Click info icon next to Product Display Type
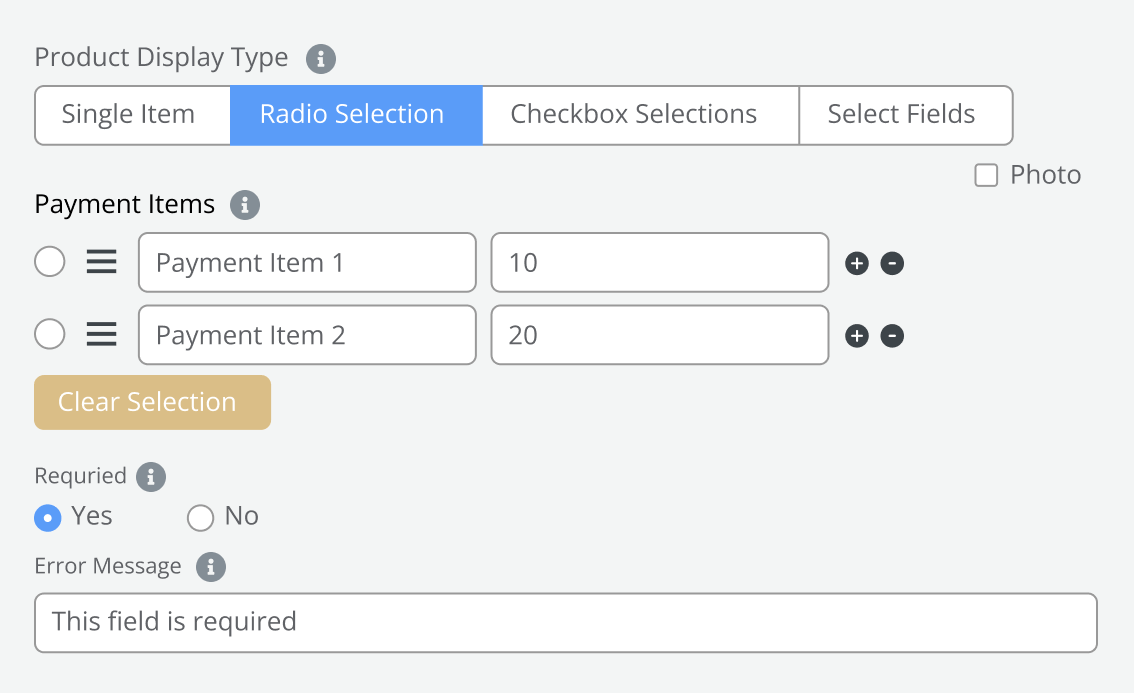Image resolution: width=1134 pixels, height=693 pixels. 320,59
